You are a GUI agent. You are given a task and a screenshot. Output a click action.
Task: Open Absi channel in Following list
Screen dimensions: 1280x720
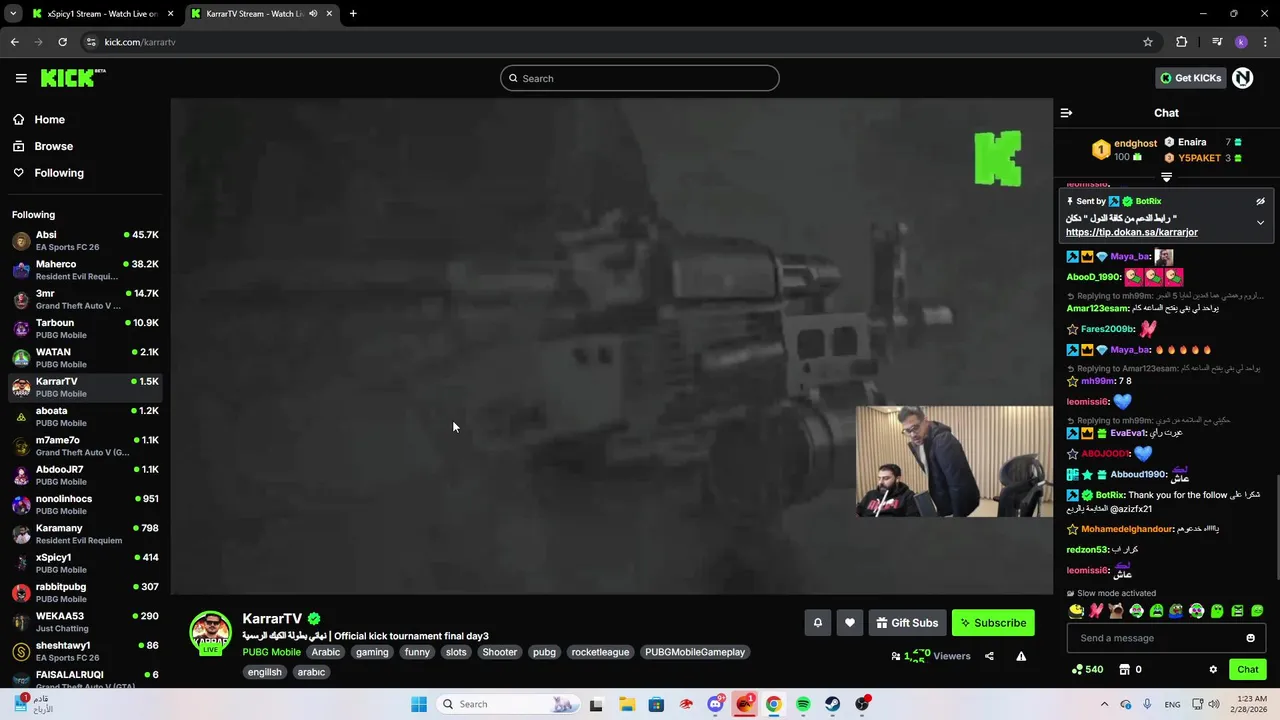[x=85, y=240]
